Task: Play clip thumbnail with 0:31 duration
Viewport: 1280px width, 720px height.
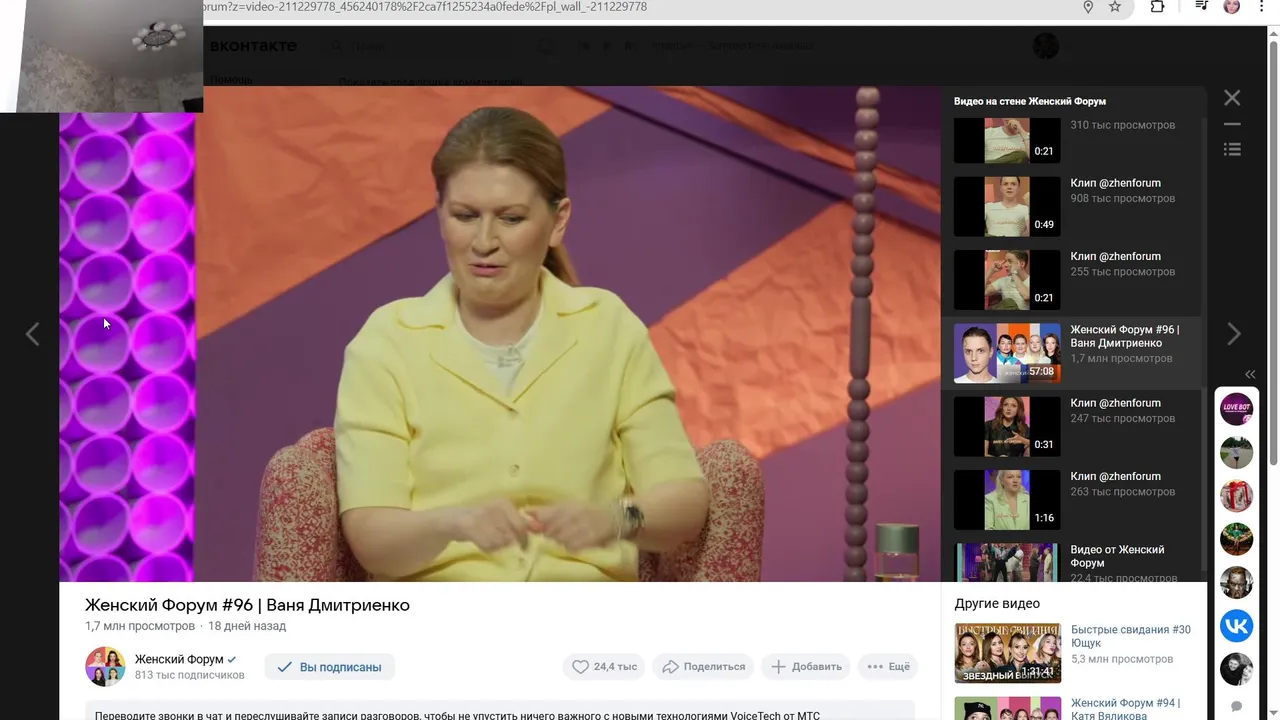Action: [x=1007, y=426]
